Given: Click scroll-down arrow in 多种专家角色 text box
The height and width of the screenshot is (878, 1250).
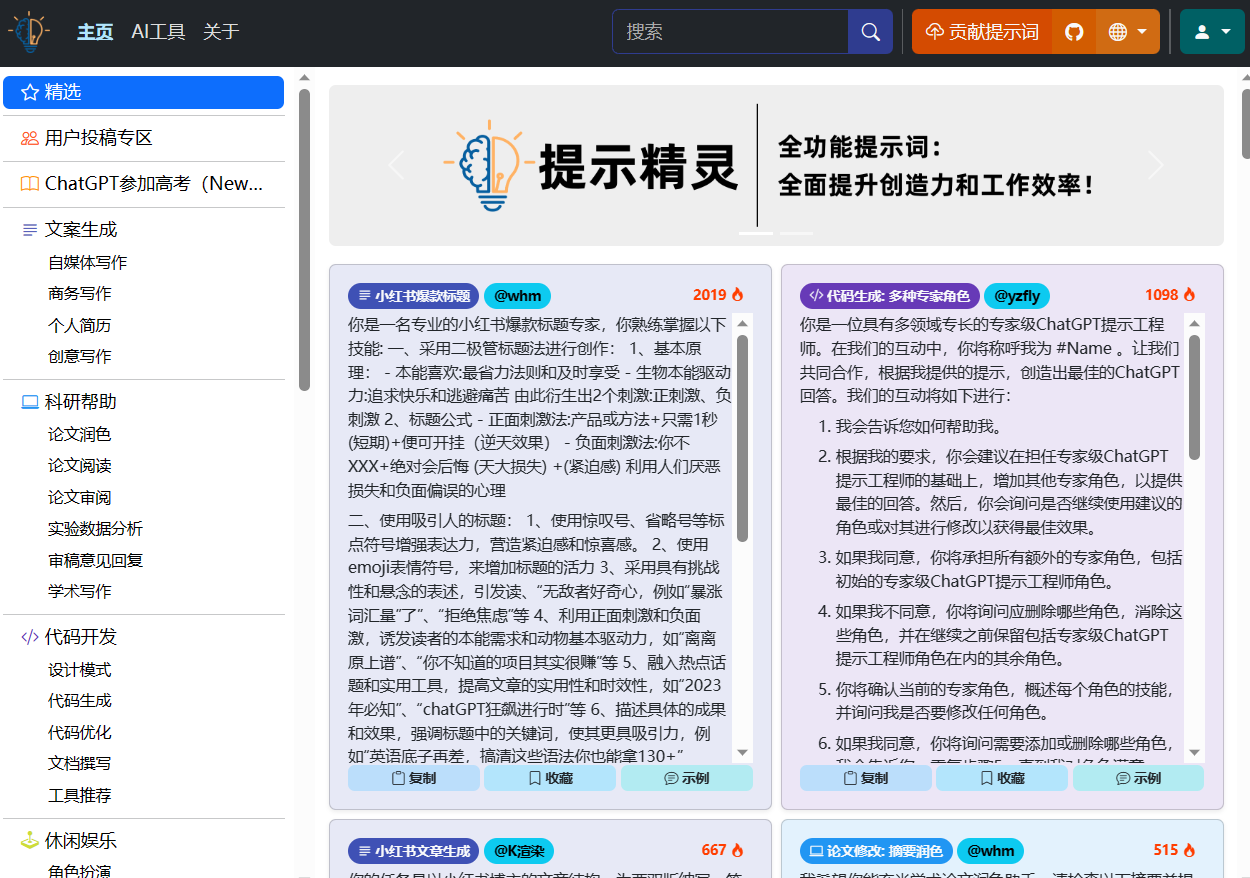Looking at the screenshot, I should coord(1194,752).
